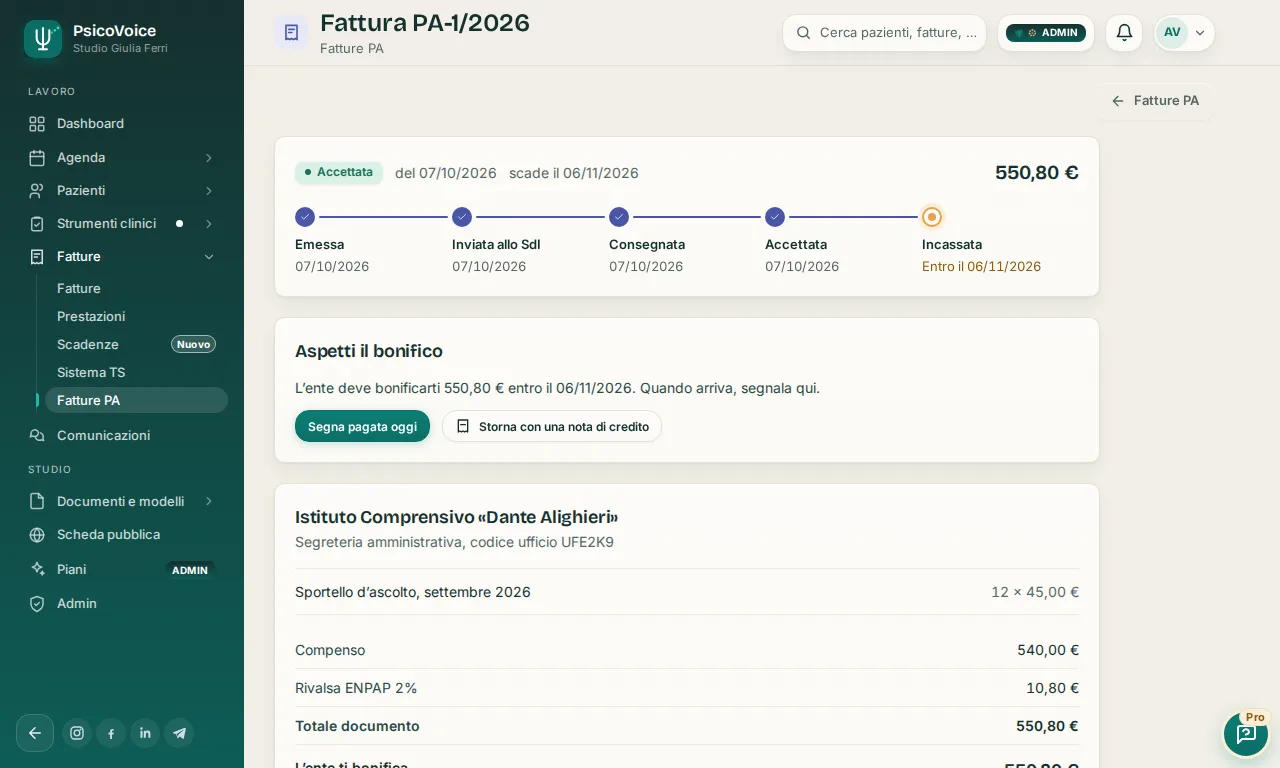The image size is (1280, 768).
Task: Click the Rivalsa ENPAP 2% row label
Action: (356, 689)
